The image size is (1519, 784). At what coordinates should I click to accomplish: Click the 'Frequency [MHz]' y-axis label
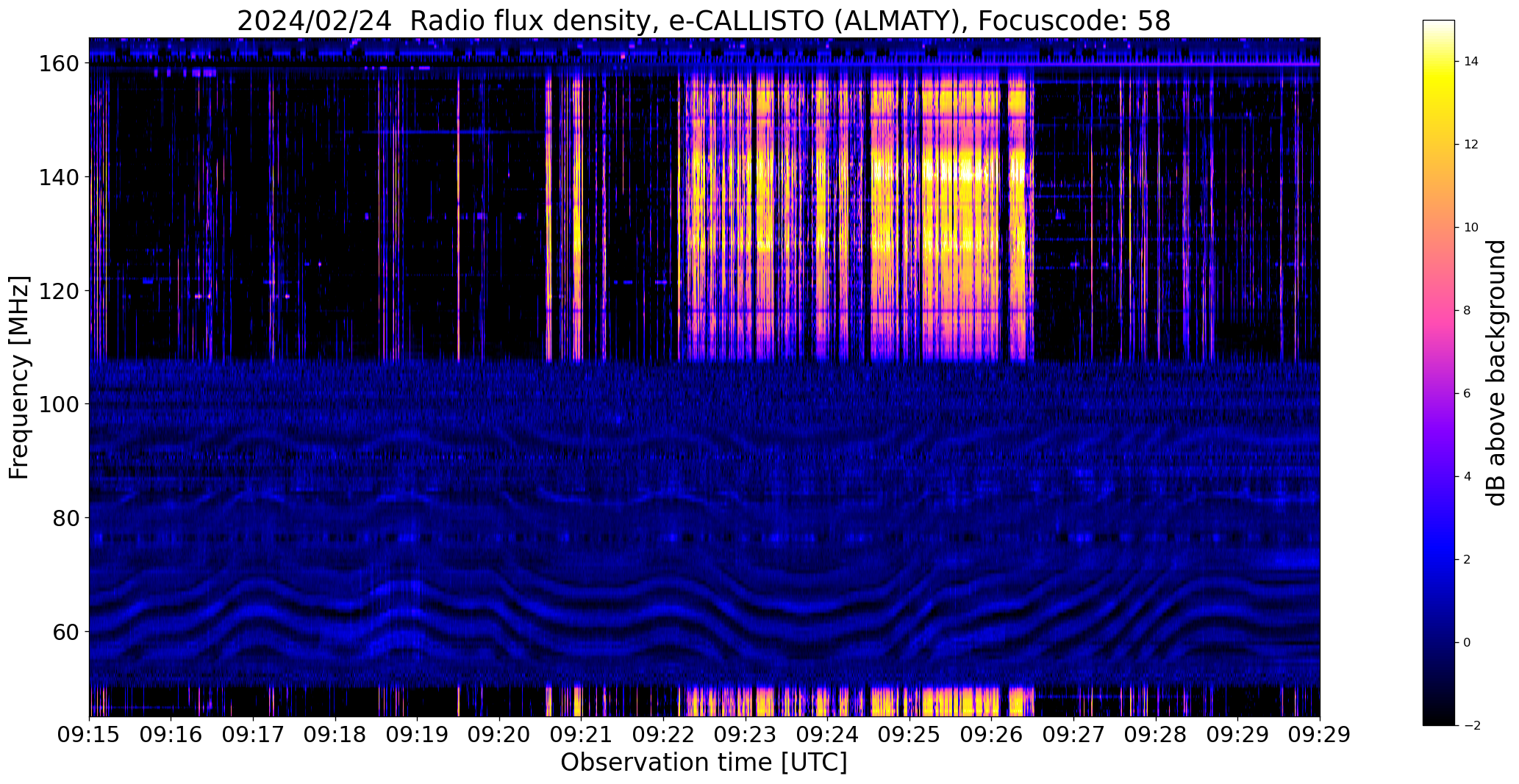pyautogui.click(x=19, y=378)
